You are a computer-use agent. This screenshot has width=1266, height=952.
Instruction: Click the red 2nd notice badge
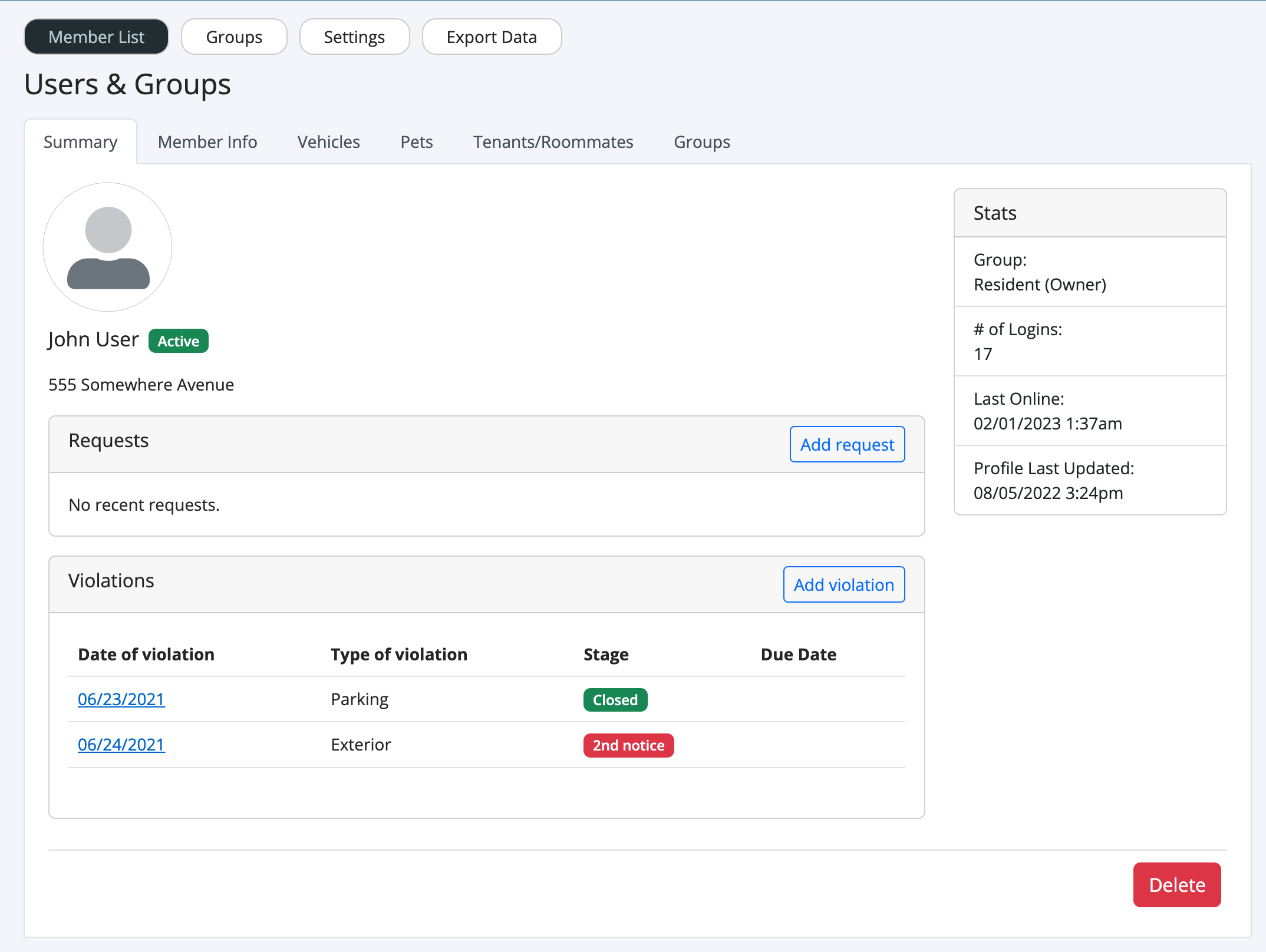point(628,745)
